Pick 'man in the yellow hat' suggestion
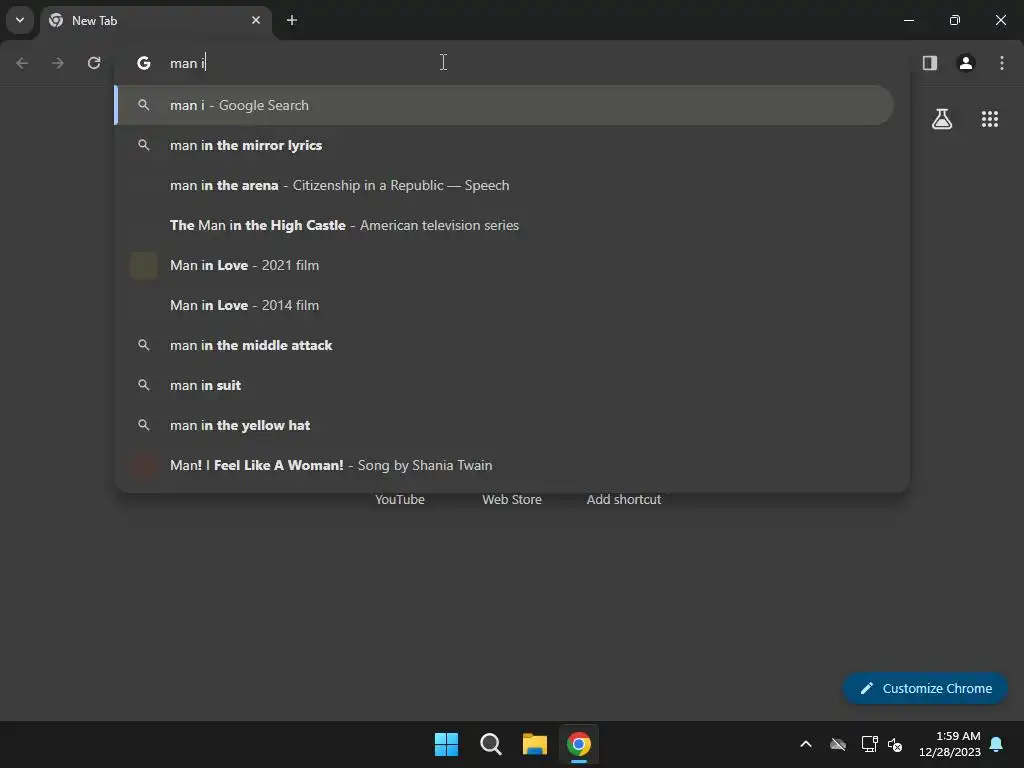The height and width of the screenshot is (768, 1024). tap(504, 425)
